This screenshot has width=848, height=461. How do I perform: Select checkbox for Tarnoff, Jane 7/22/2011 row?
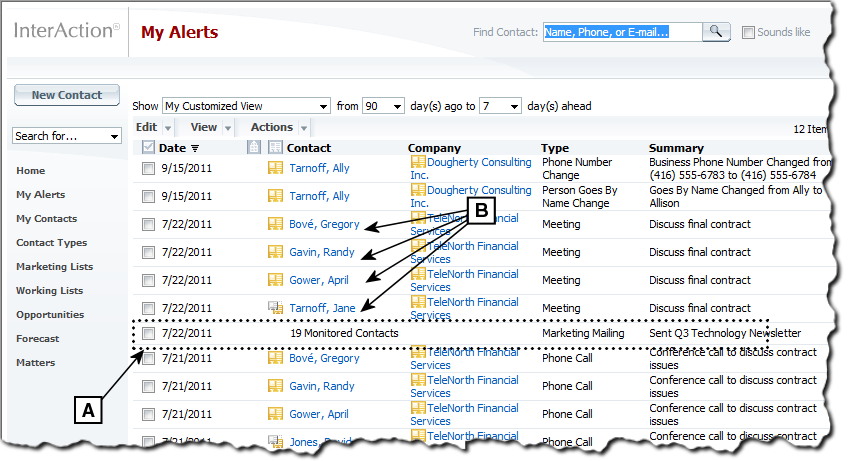pos(148,308)
